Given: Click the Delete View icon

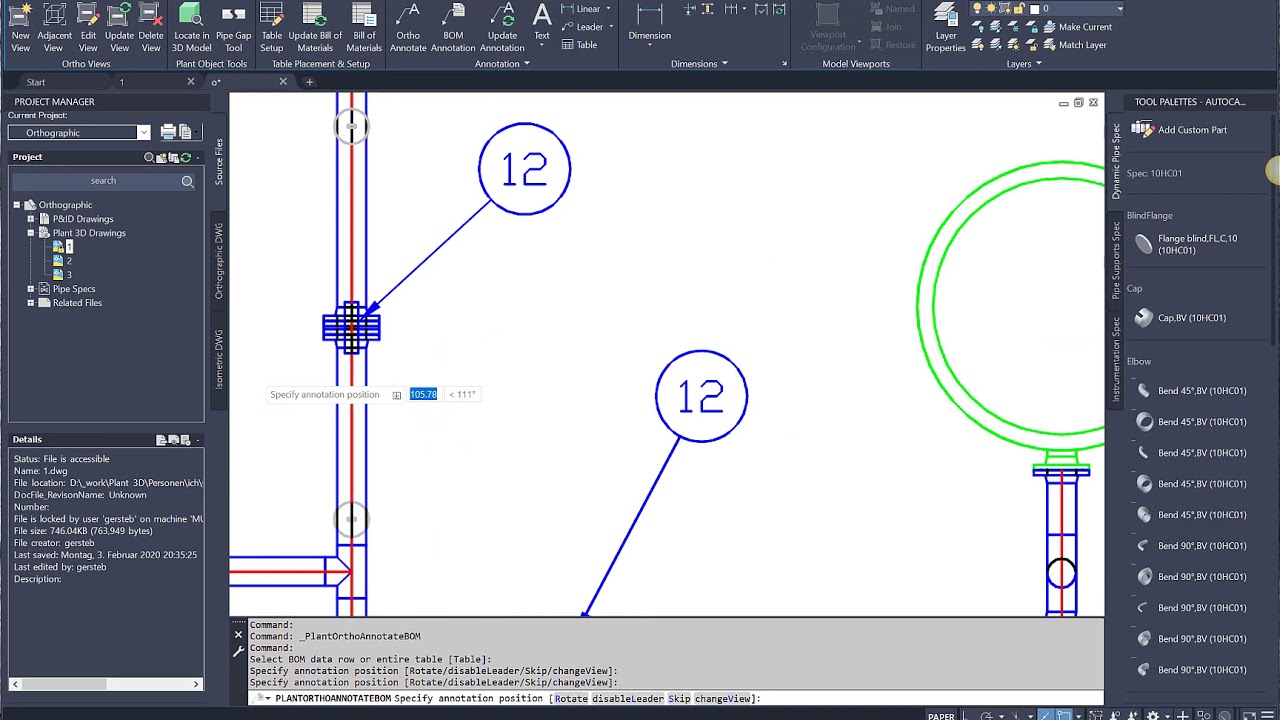Looking at the screenshot, I should [151, 27].
